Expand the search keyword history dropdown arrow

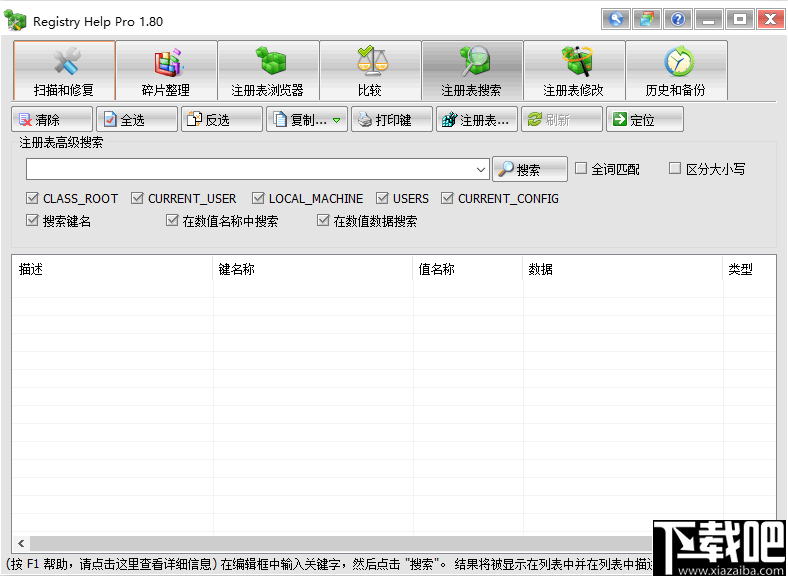(480, 169)
